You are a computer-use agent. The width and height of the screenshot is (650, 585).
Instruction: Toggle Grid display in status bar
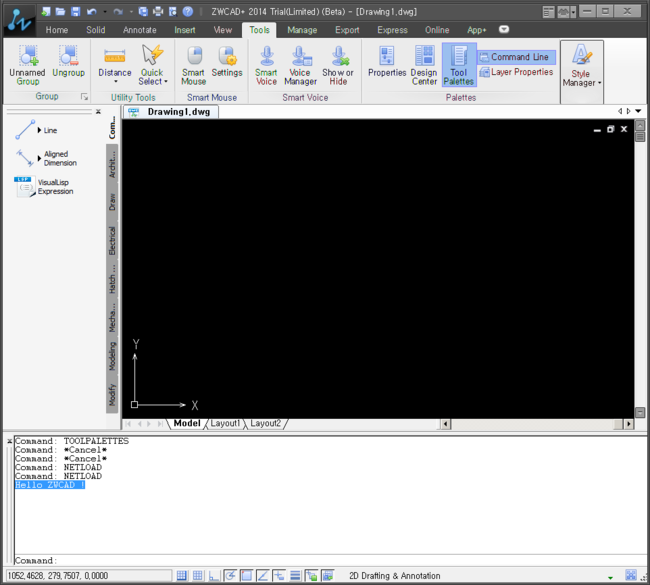pyautogui.click(x=198, y=575)
